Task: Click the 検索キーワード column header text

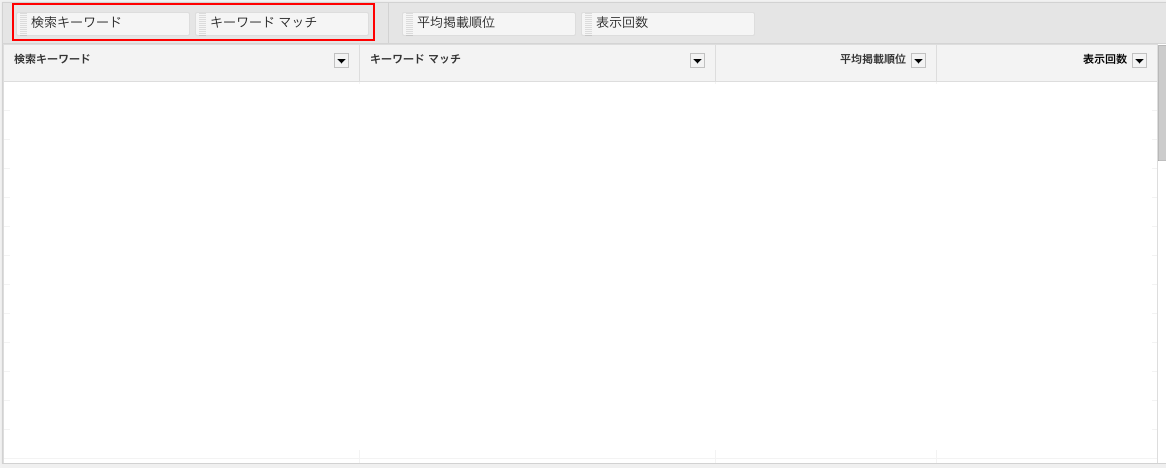Action: pyautogui.click(x=52, y=59)
